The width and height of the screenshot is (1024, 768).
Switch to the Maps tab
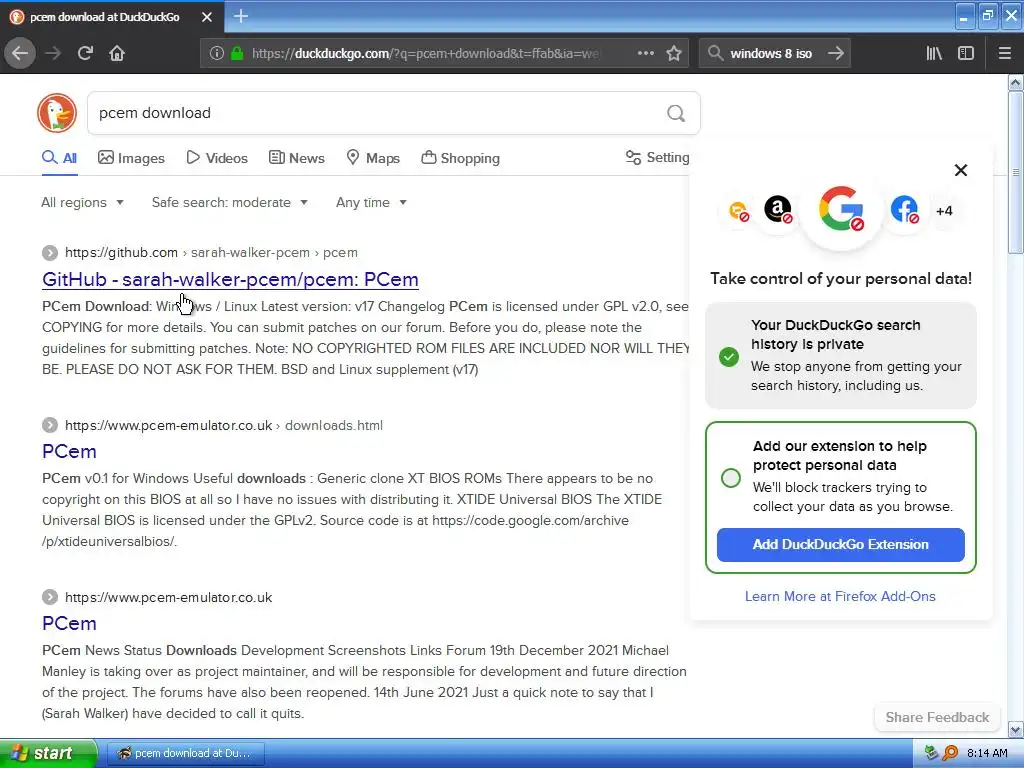click(373, 158)
